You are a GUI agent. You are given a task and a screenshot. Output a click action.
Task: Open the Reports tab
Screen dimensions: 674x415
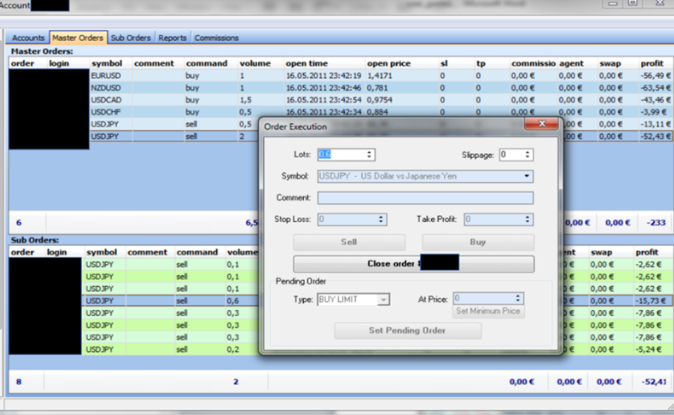tap(172, 38)
